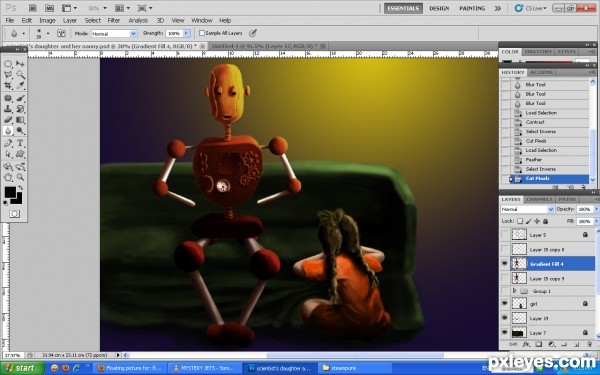Viewport: 600px width, 375px height.
Task: Select the Crop tool in toolbox
Action: tap(8, 85)
